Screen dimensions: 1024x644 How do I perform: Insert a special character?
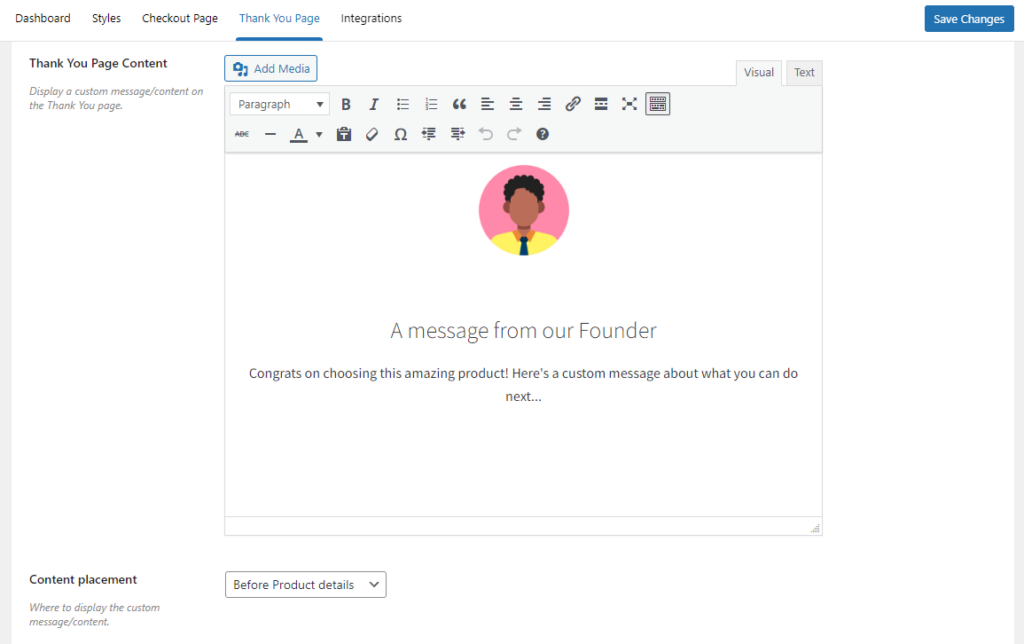400,133
